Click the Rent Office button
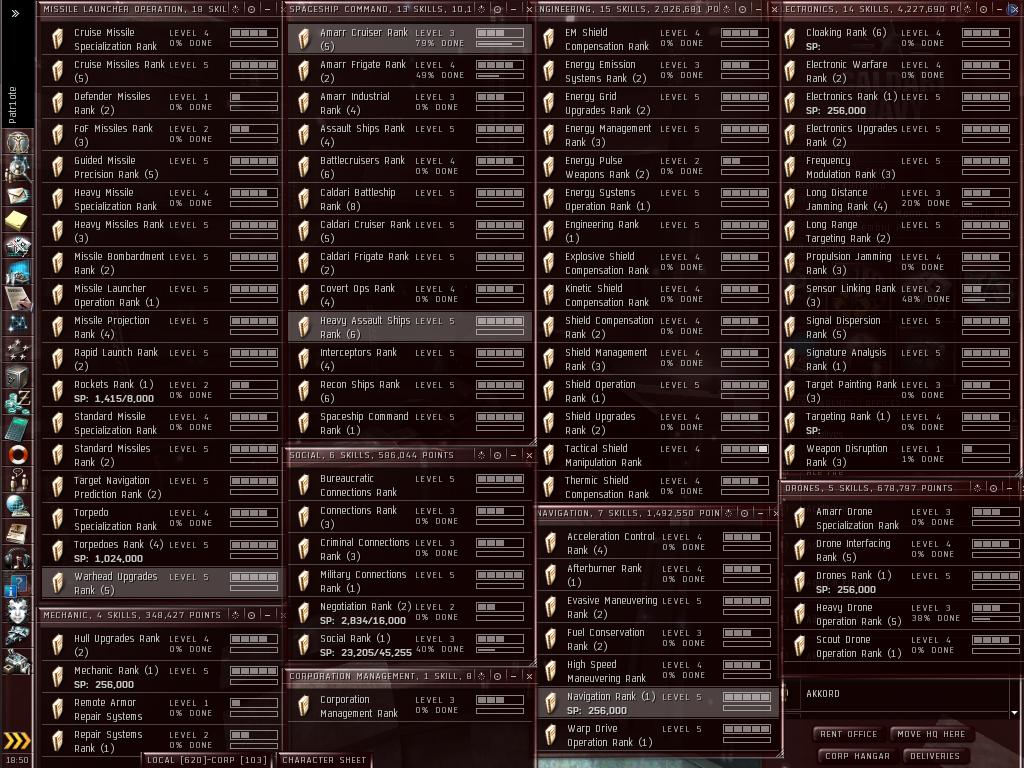This screenshot has height=768, width=1024. click(848, 734)
